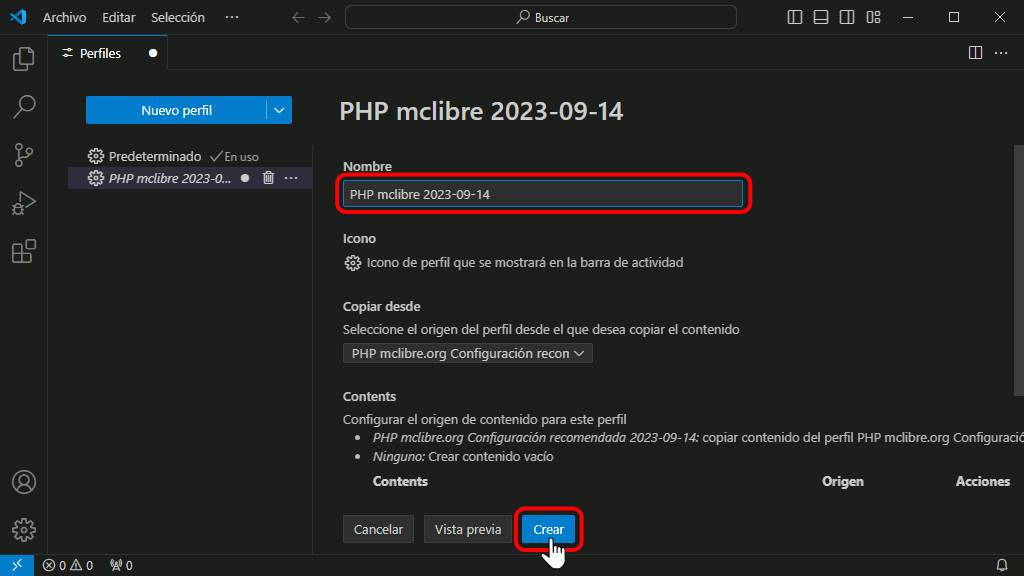Open the Extensions view
This screenshot has width=1024, height=576.
point(24,251)
